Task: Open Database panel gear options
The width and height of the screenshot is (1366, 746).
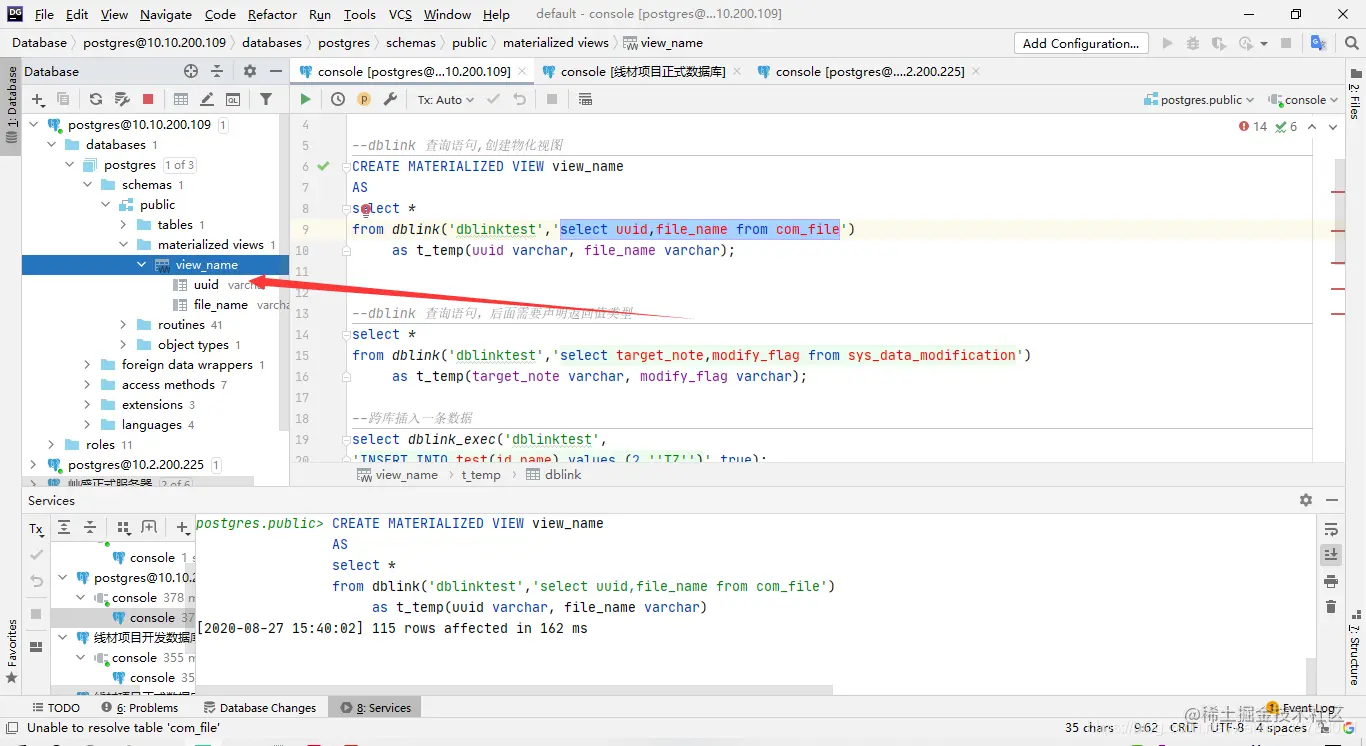Action: [250, 71]
